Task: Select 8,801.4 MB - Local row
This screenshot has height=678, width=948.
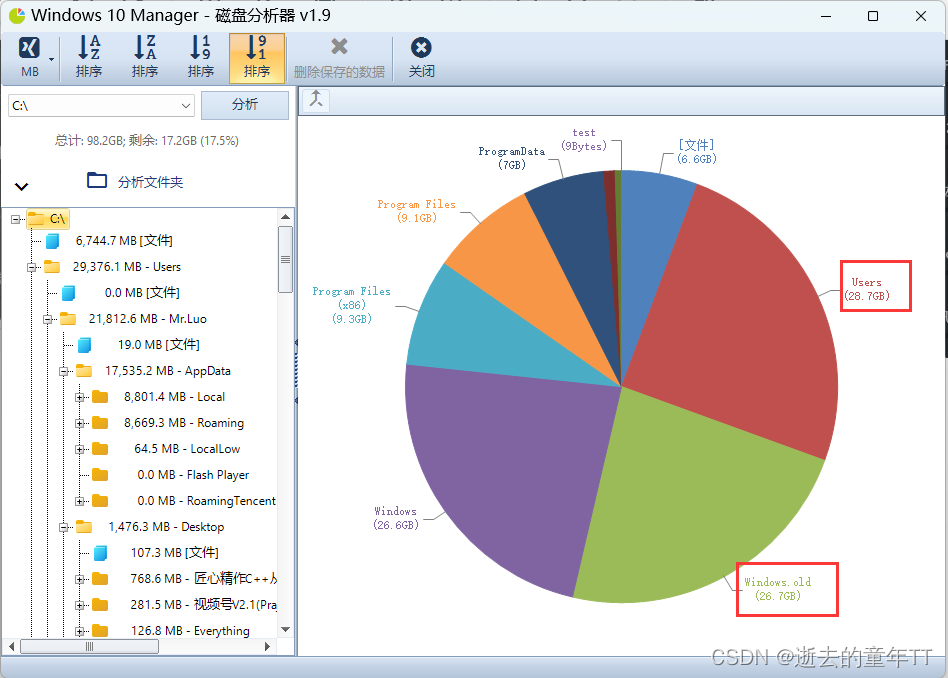Action: point(174,397)
